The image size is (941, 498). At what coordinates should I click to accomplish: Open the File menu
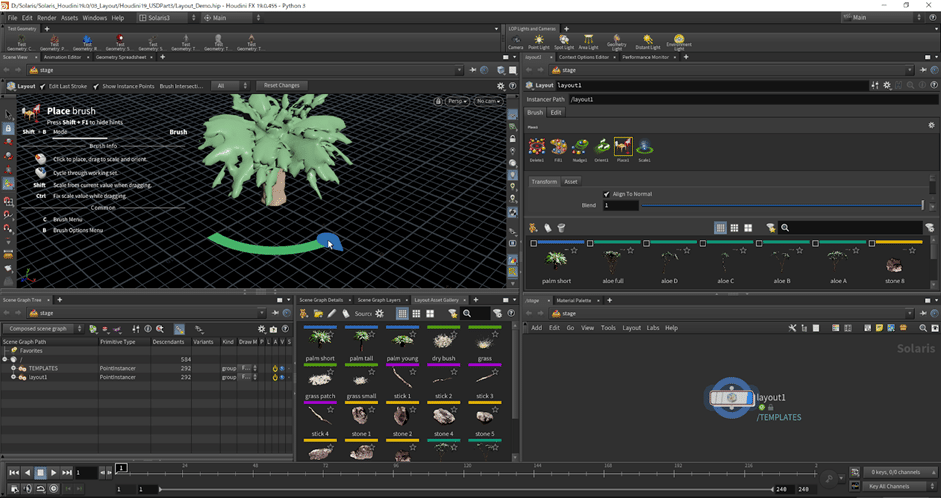[x=12, y=18]
